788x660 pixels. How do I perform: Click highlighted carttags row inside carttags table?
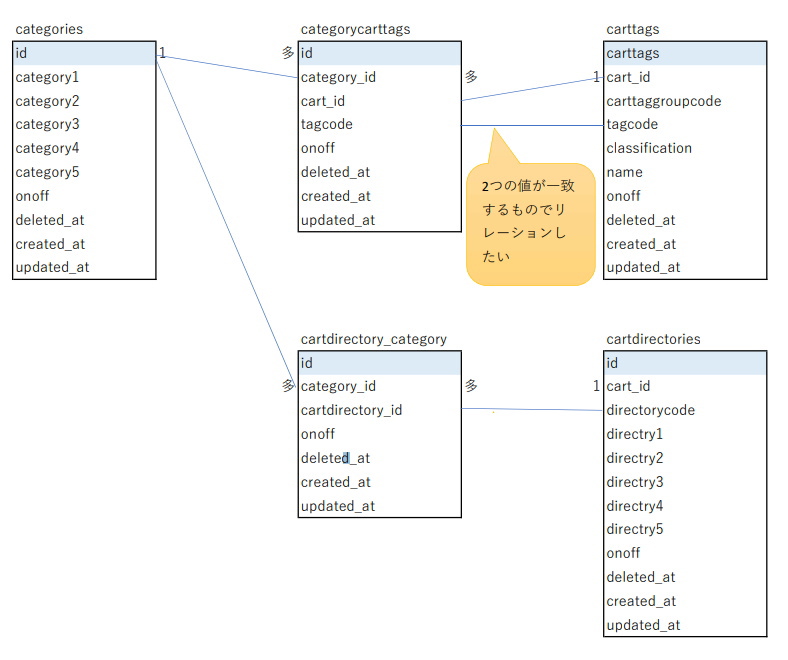(x=685, y=53)
